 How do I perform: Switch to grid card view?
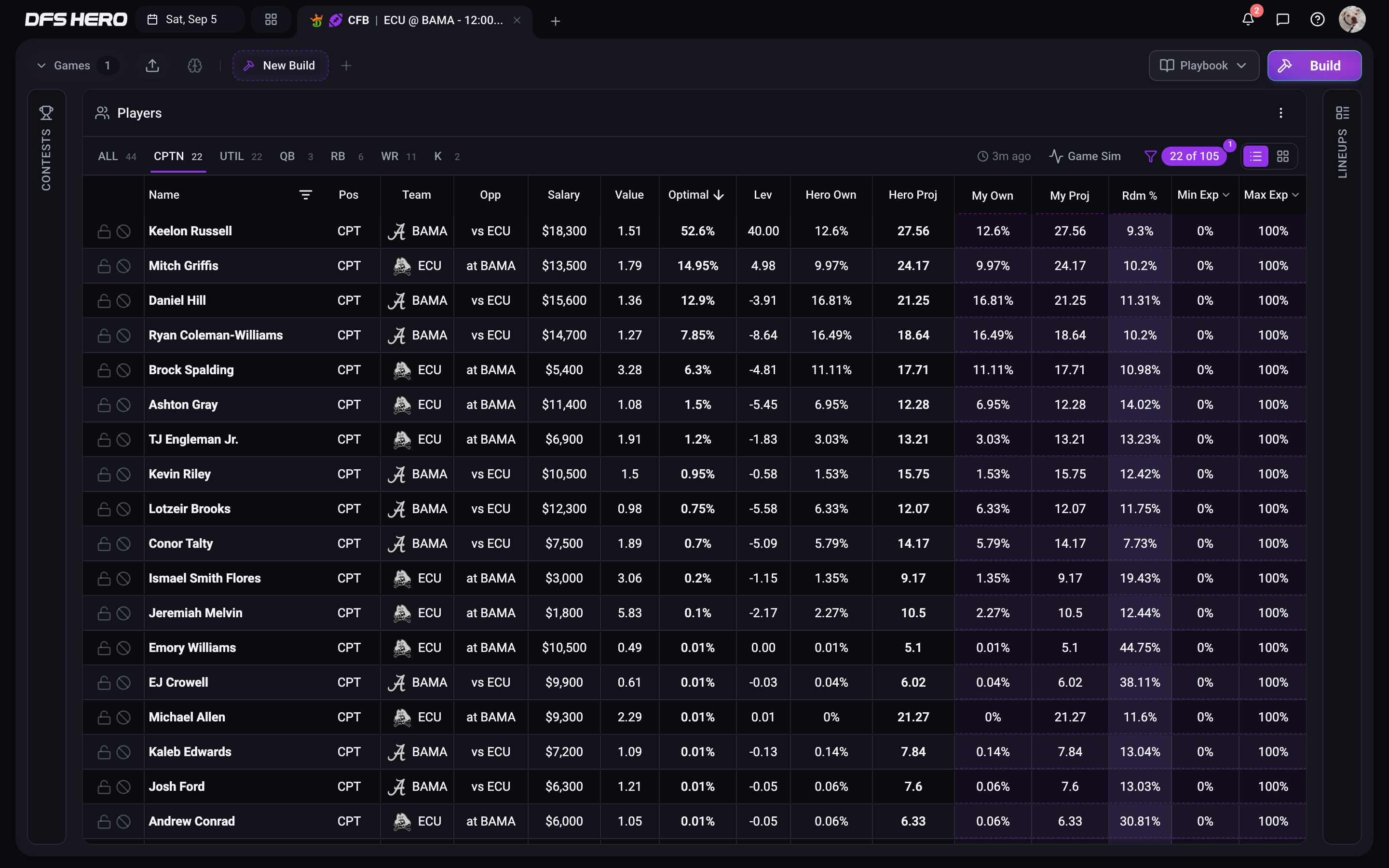[x=1283, y=156]
